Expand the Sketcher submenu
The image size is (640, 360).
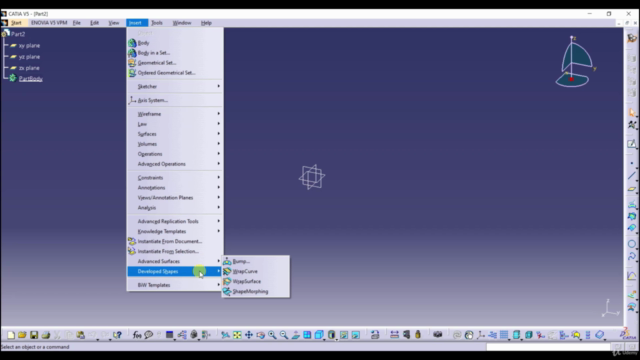coord(175,87)
